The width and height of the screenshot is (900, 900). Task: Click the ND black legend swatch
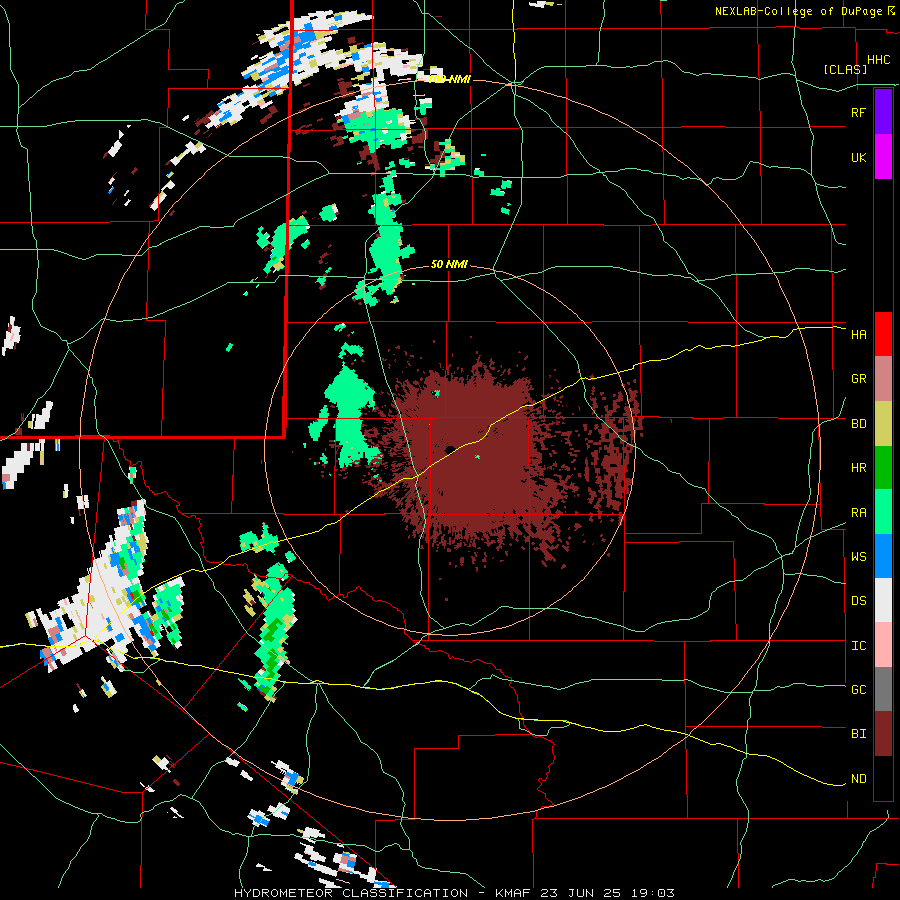click(883, 778)
